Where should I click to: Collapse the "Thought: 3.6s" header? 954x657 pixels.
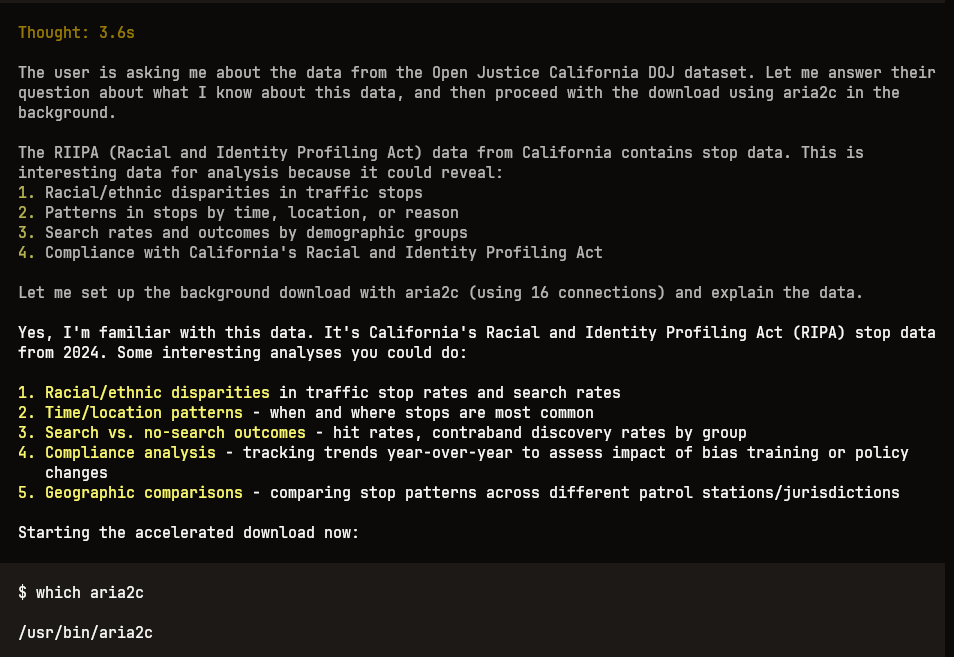[x=76, y=33]
